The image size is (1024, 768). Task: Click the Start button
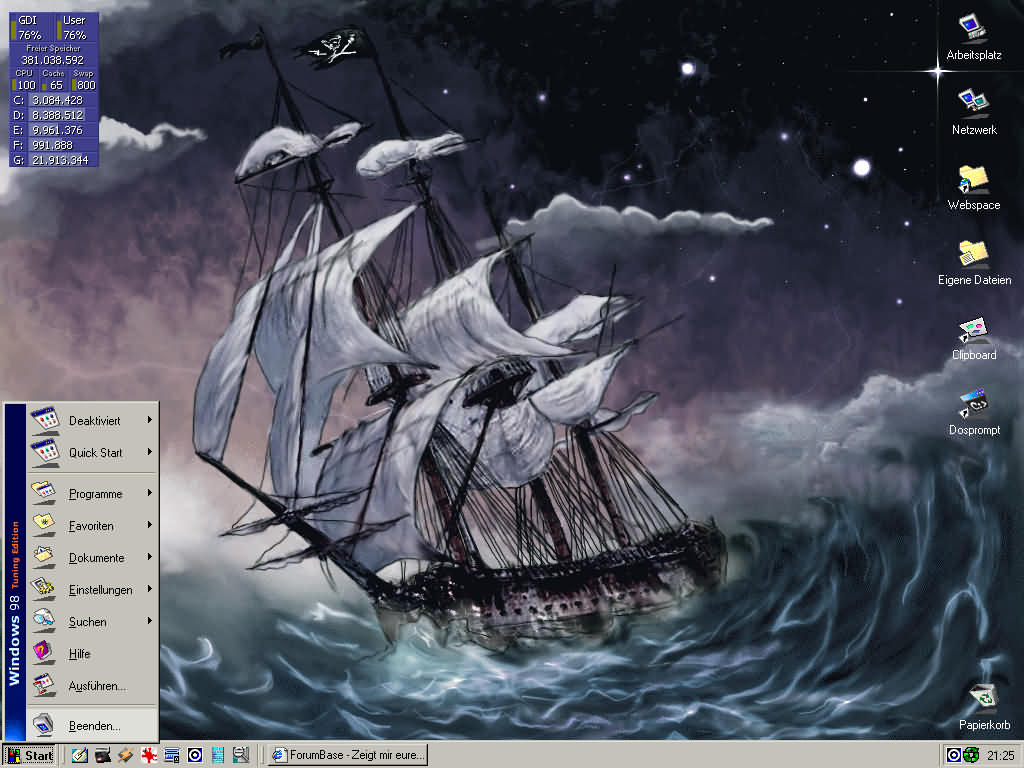click(30, 756)
